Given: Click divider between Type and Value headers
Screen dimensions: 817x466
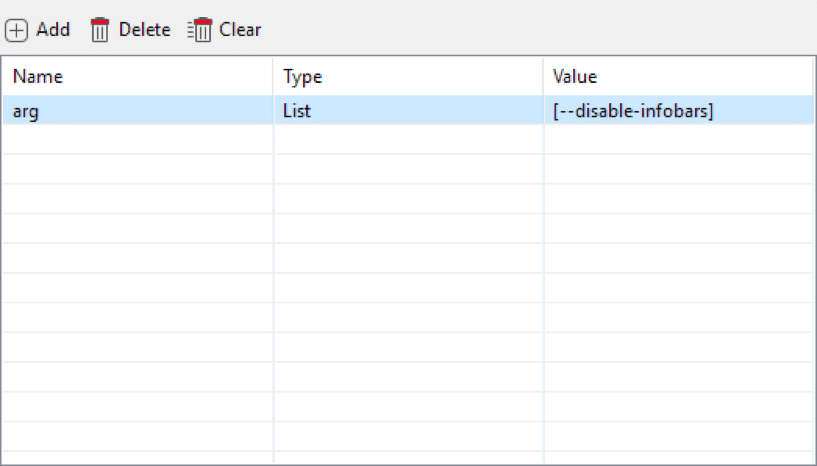Looking at the screenshot, I should tap(544, 77).
